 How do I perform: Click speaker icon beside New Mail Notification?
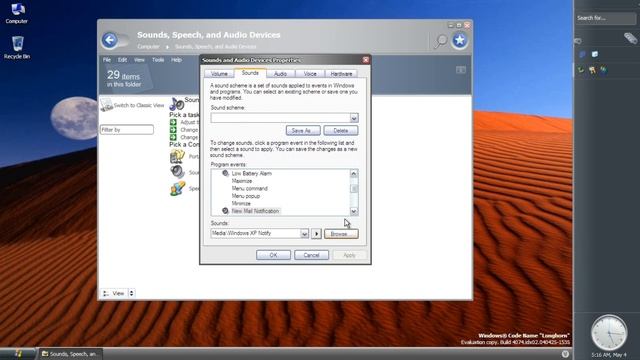(225, 211)
